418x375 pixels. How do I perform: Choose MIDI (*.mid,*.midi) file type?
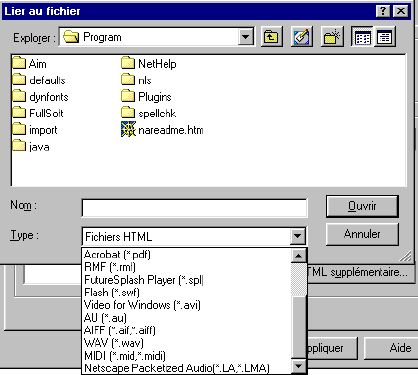point(187,356)
